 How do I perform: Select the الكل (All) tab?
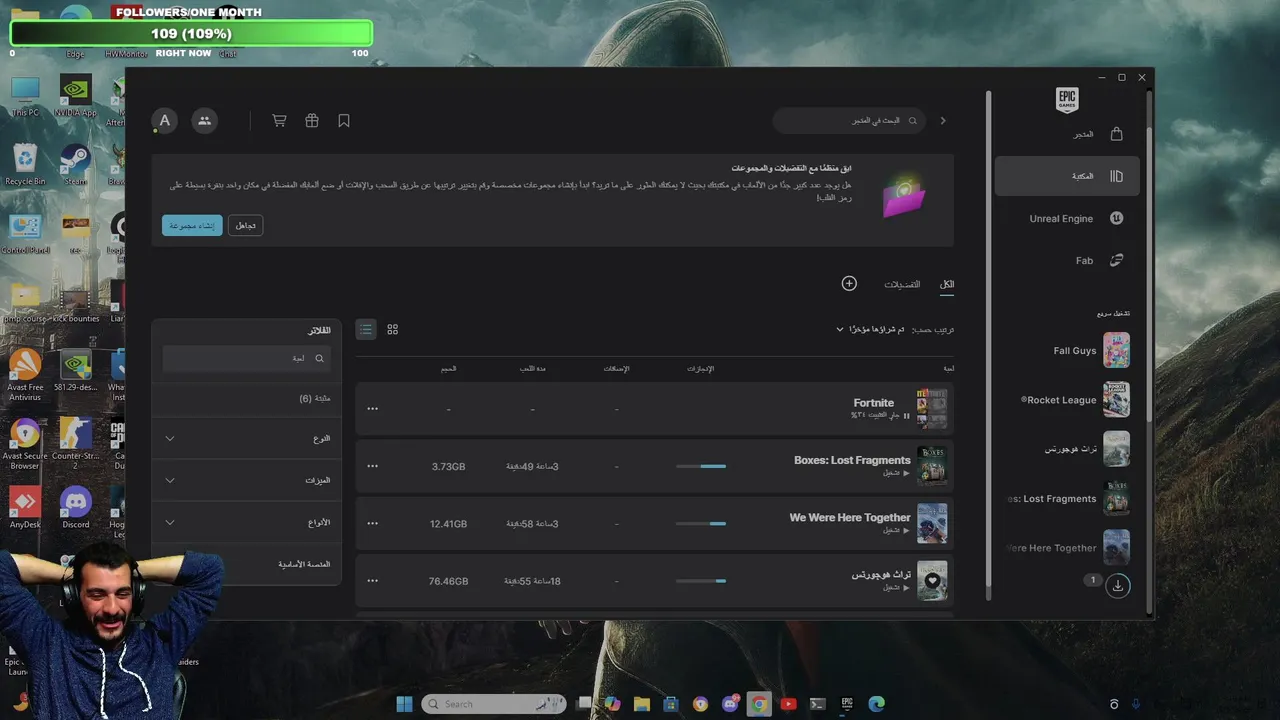point(946,285)
